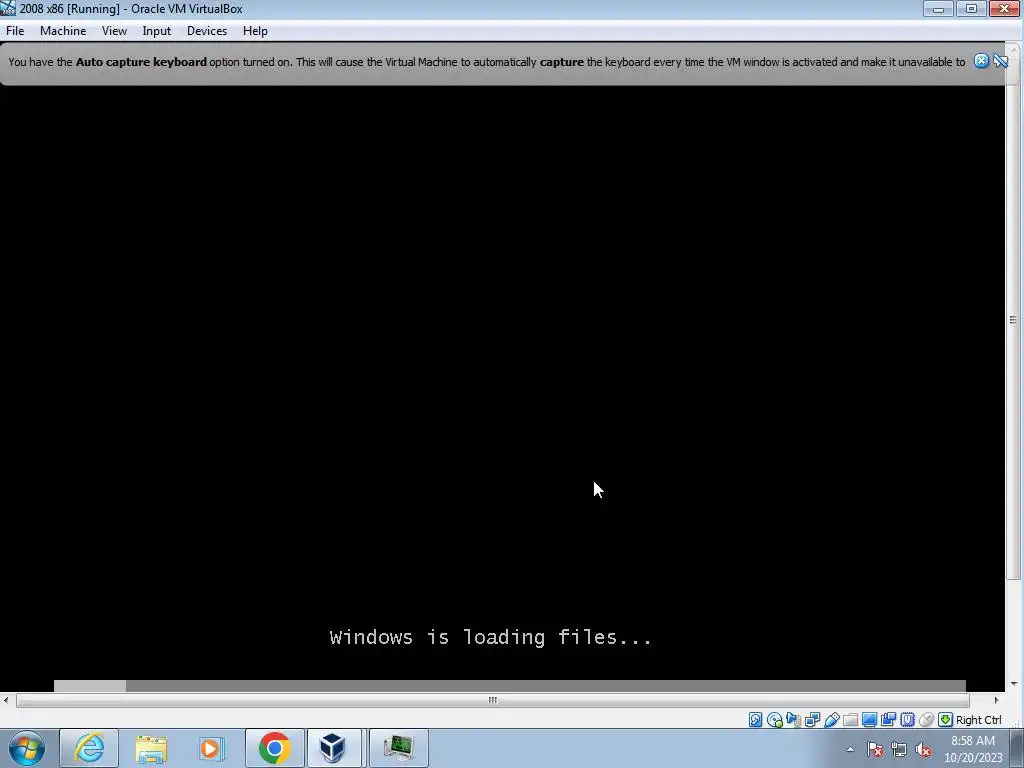This screenshot has height=768, width=1024.
Task: Open the Input menu
Action: (x=157, y=31)
